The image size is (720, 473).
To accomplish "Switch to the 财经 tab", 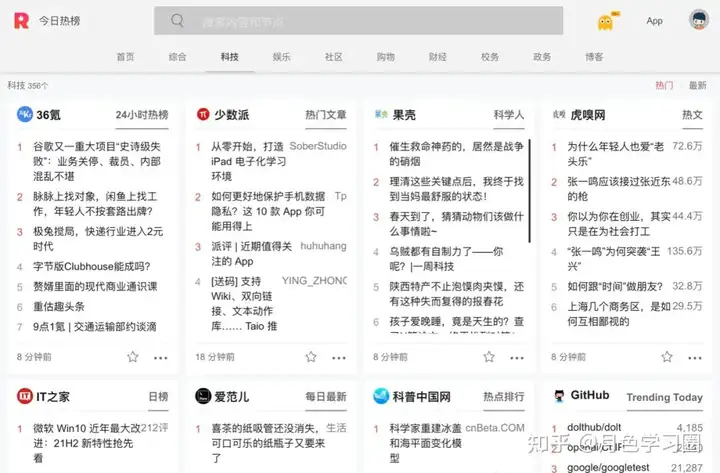I will point(438,57).
